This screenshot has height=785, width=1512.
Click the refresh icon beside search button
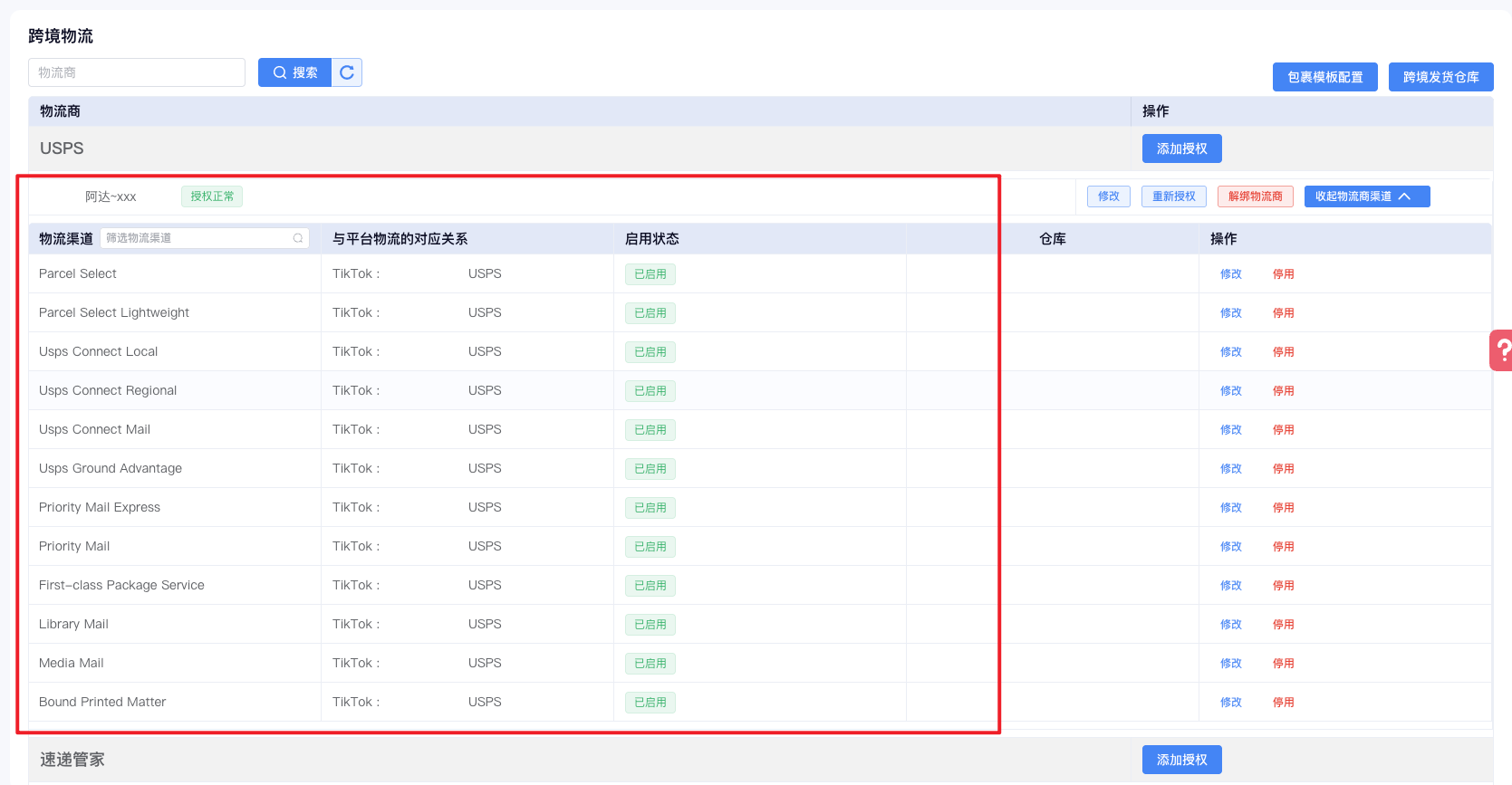346,72
